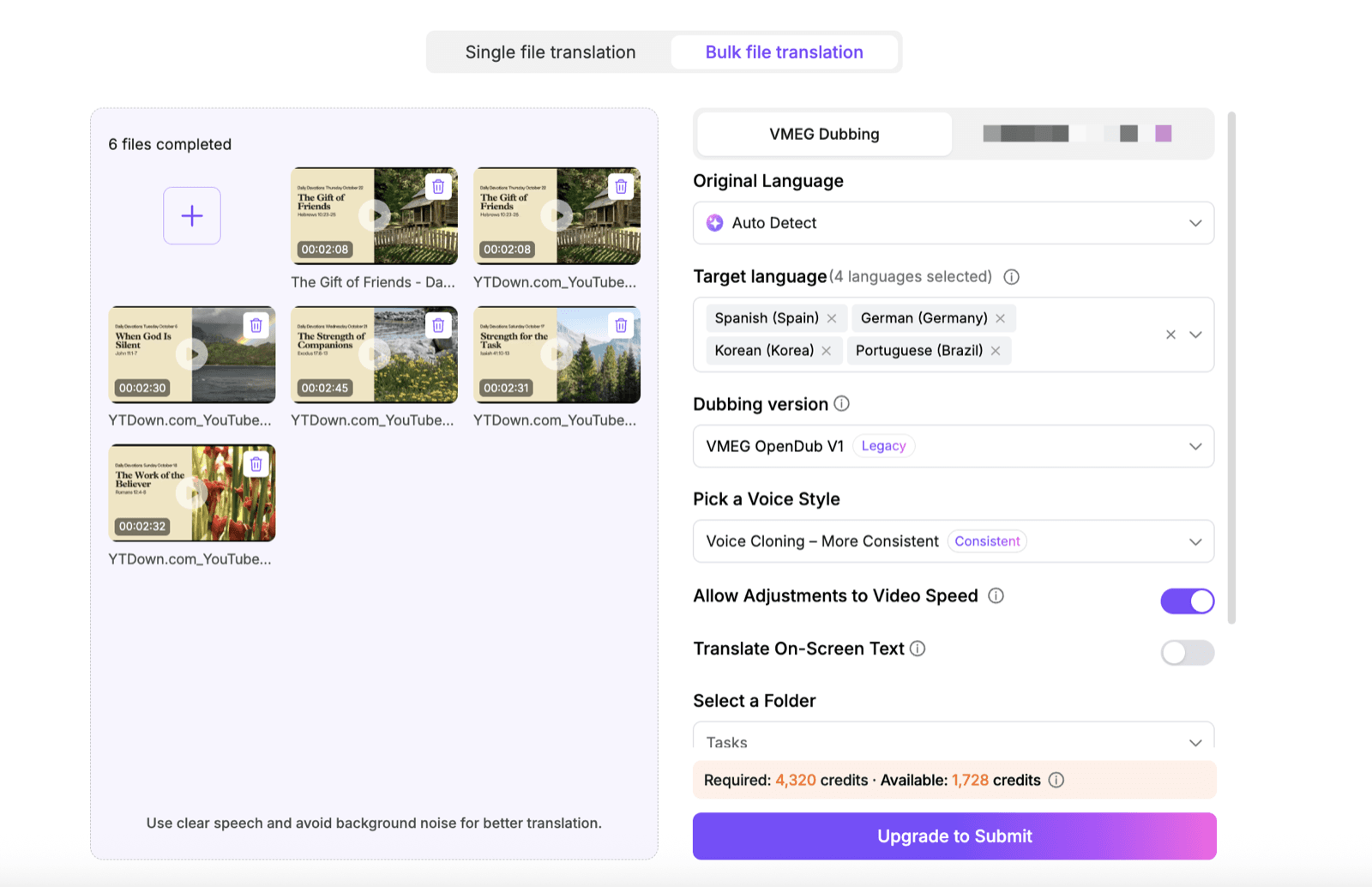Enable Translate On-Screen Text toggle

[1188, 653]
